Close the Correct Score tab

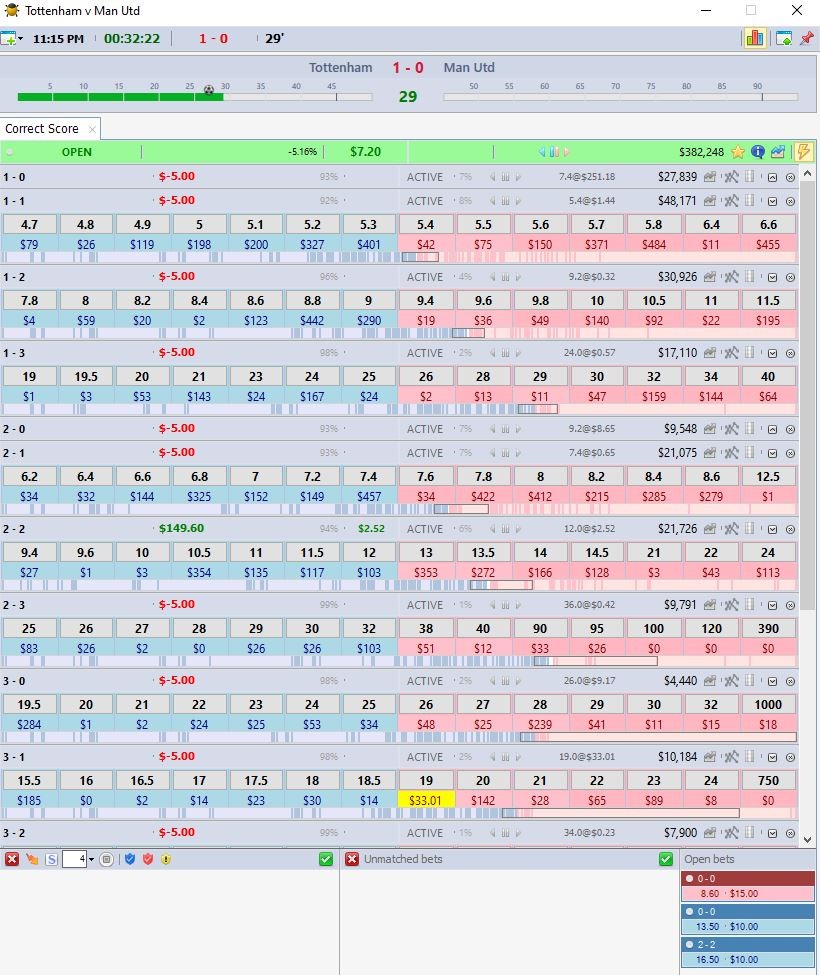click(92, 129)
